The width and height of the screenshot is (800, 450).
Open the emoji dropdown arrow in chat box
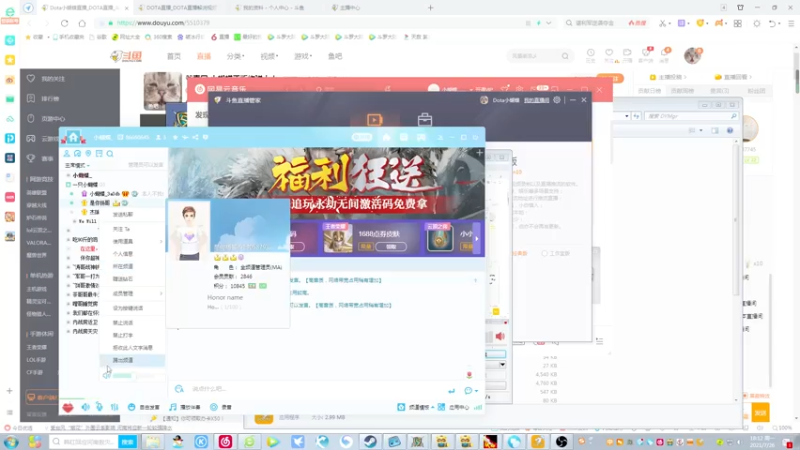click(476, 391)
